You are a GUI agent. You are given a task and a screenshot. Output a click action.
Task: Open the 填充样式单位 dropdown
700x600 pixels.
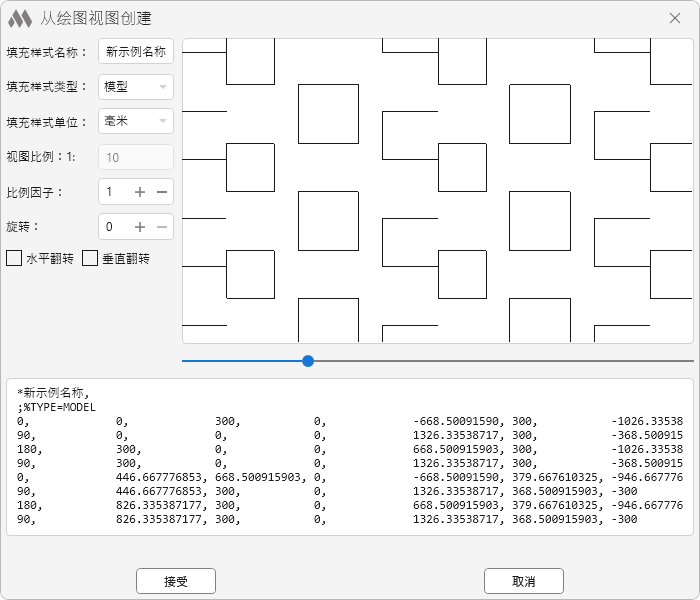click(x=136, y=122)
